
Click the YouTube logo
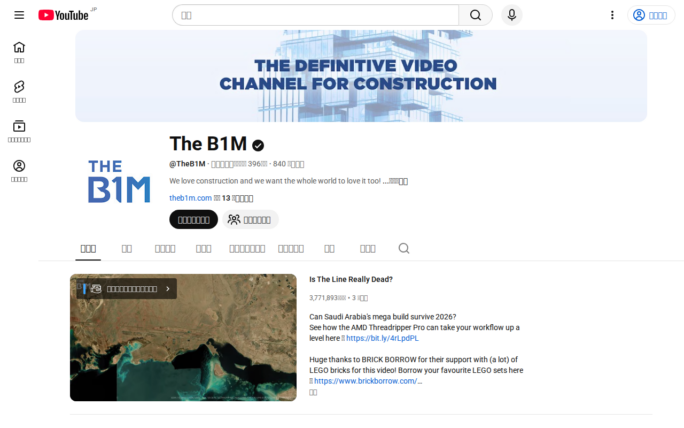point(63,15)
